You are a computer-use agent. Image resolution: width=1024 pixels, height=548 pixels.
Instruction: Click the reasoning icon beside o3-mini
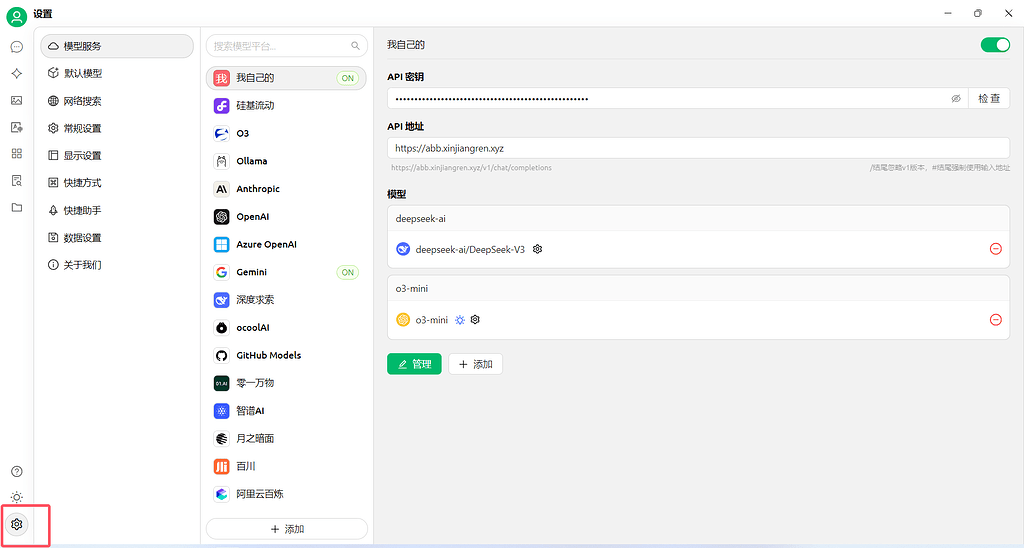(x=460, y=320)
